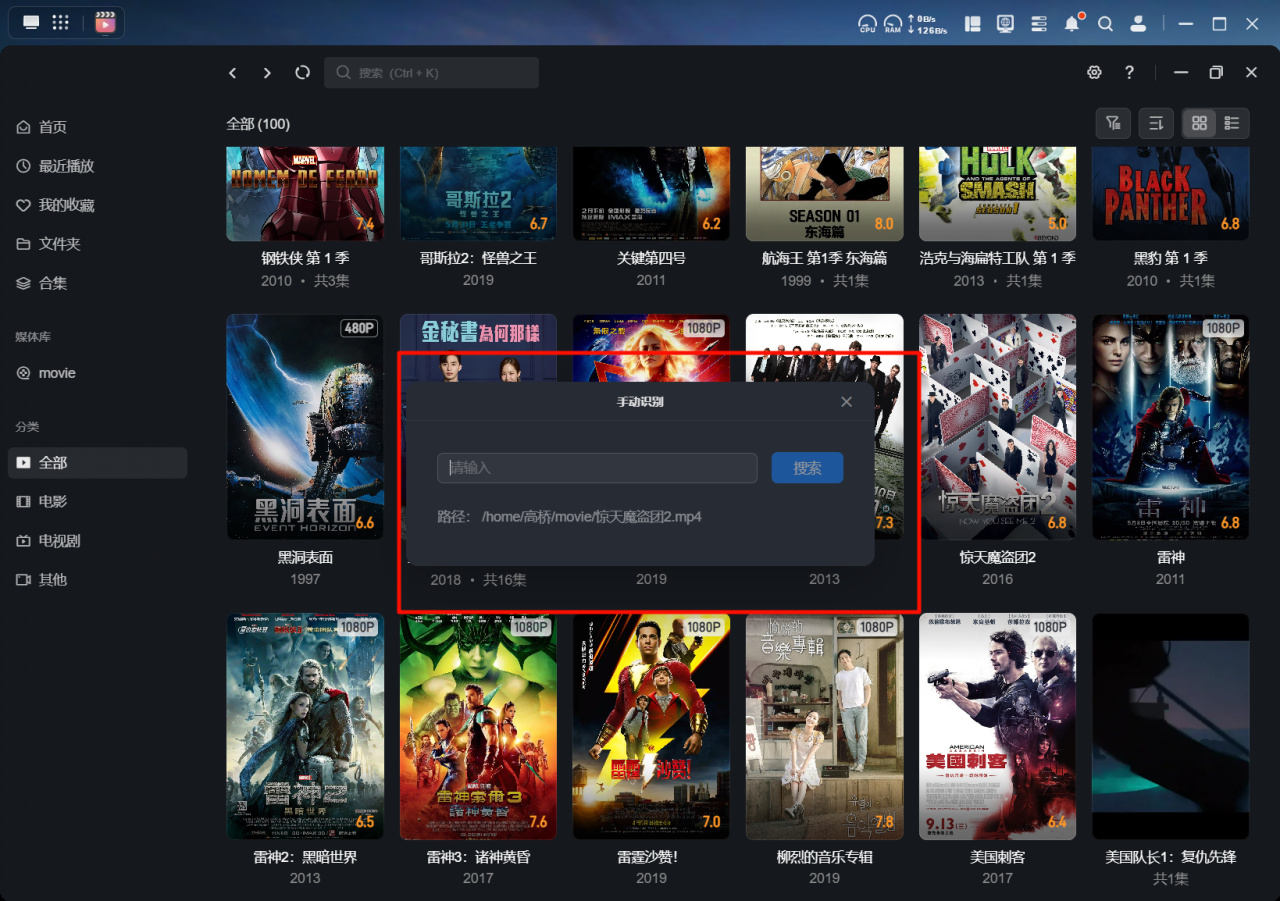Click the title 黑豹 第 1 季
This screenshot has width=1280, height=901.
click(1170, 258)
